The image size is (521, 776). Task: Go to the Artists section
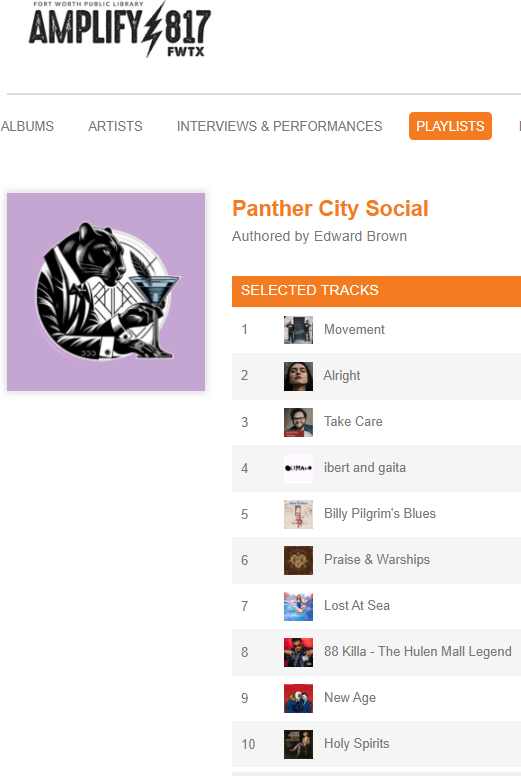(x=115, y=126)
